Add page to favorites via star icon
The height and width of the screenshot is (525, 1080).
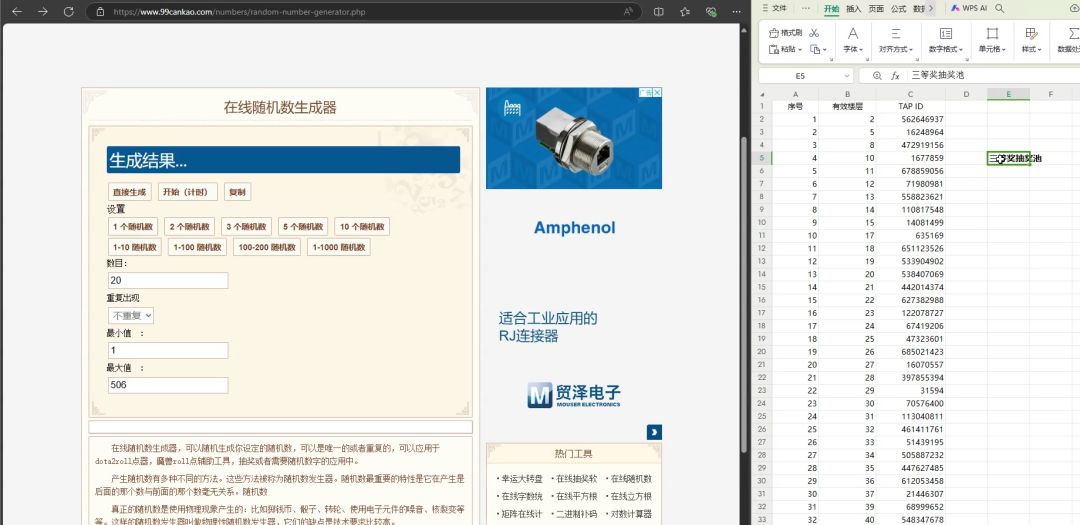coord(685,12)
